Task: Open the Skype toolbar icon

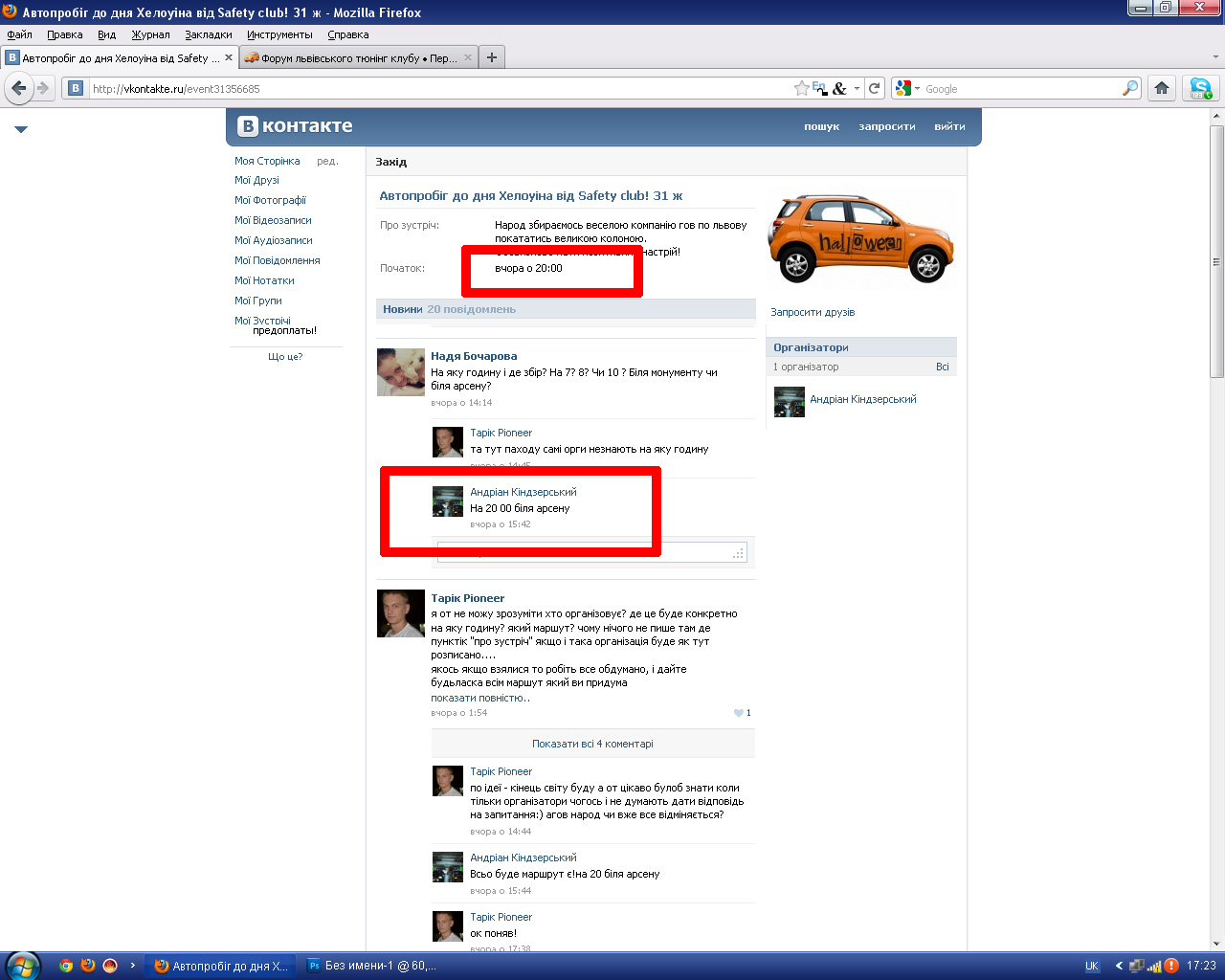Action: click(1200, 88)
